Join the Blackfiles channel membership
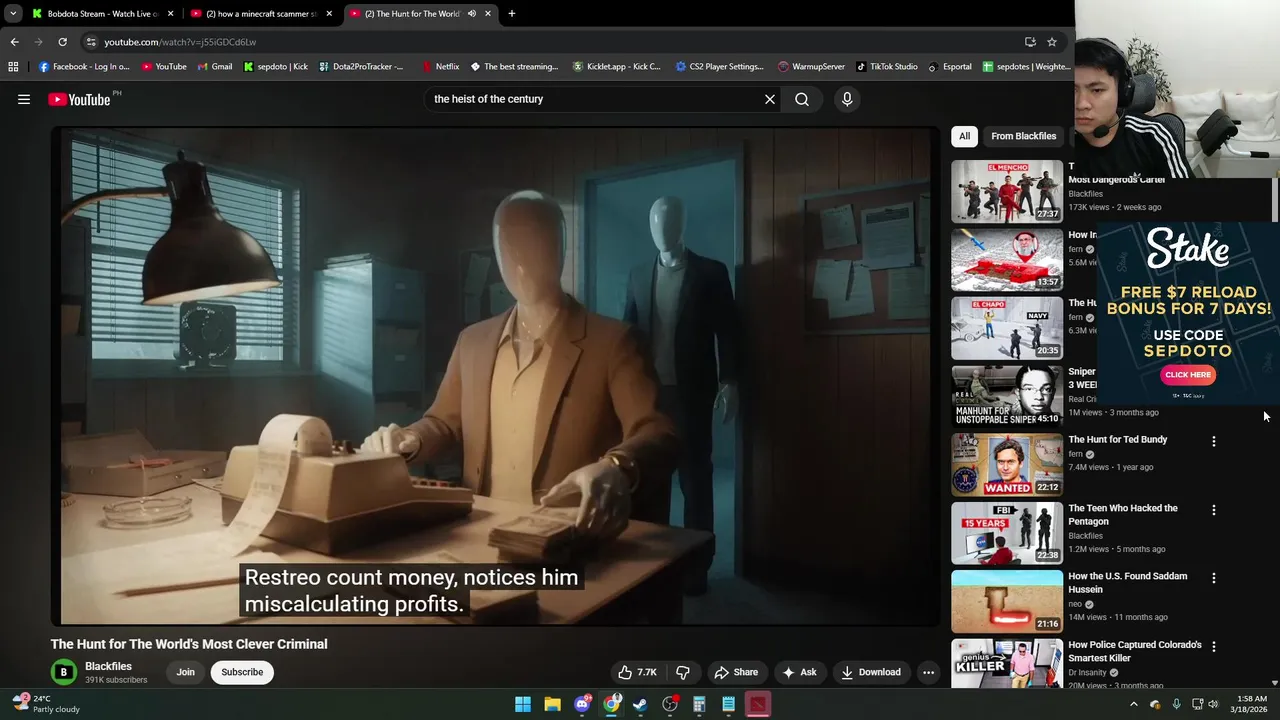 [186, 672]
